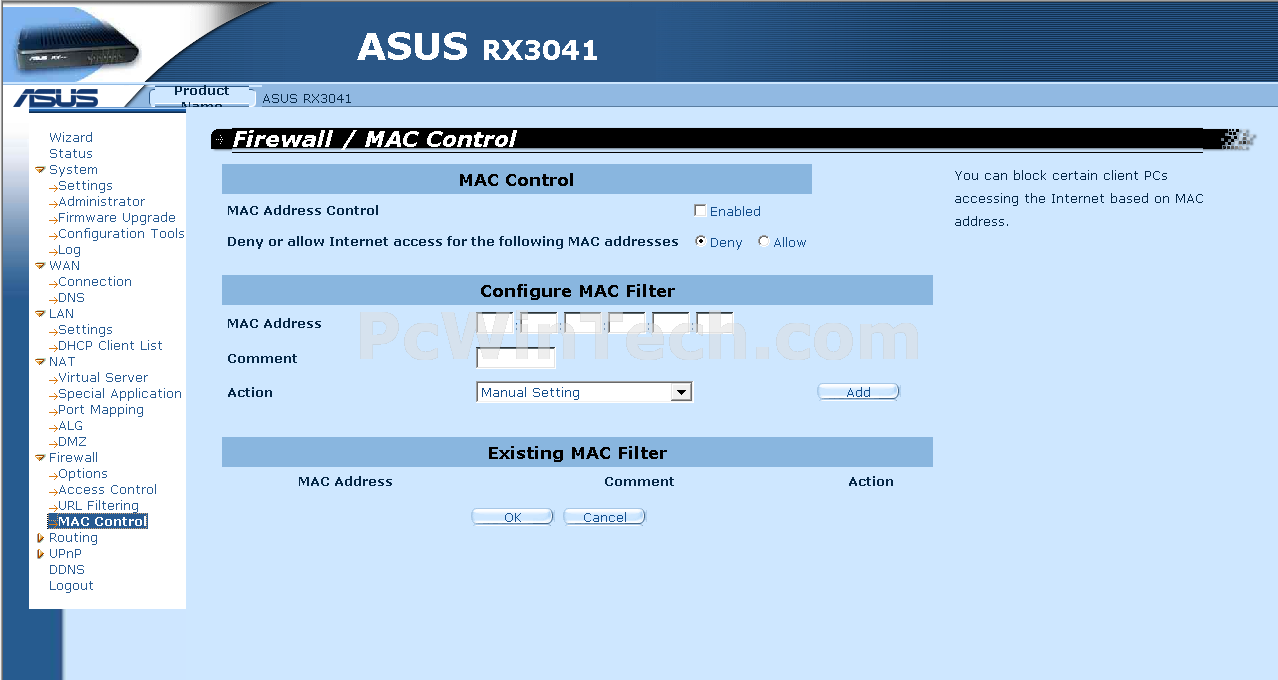Click the first MAC Address octet field
1278x680 pixels.
click(495, 323)
